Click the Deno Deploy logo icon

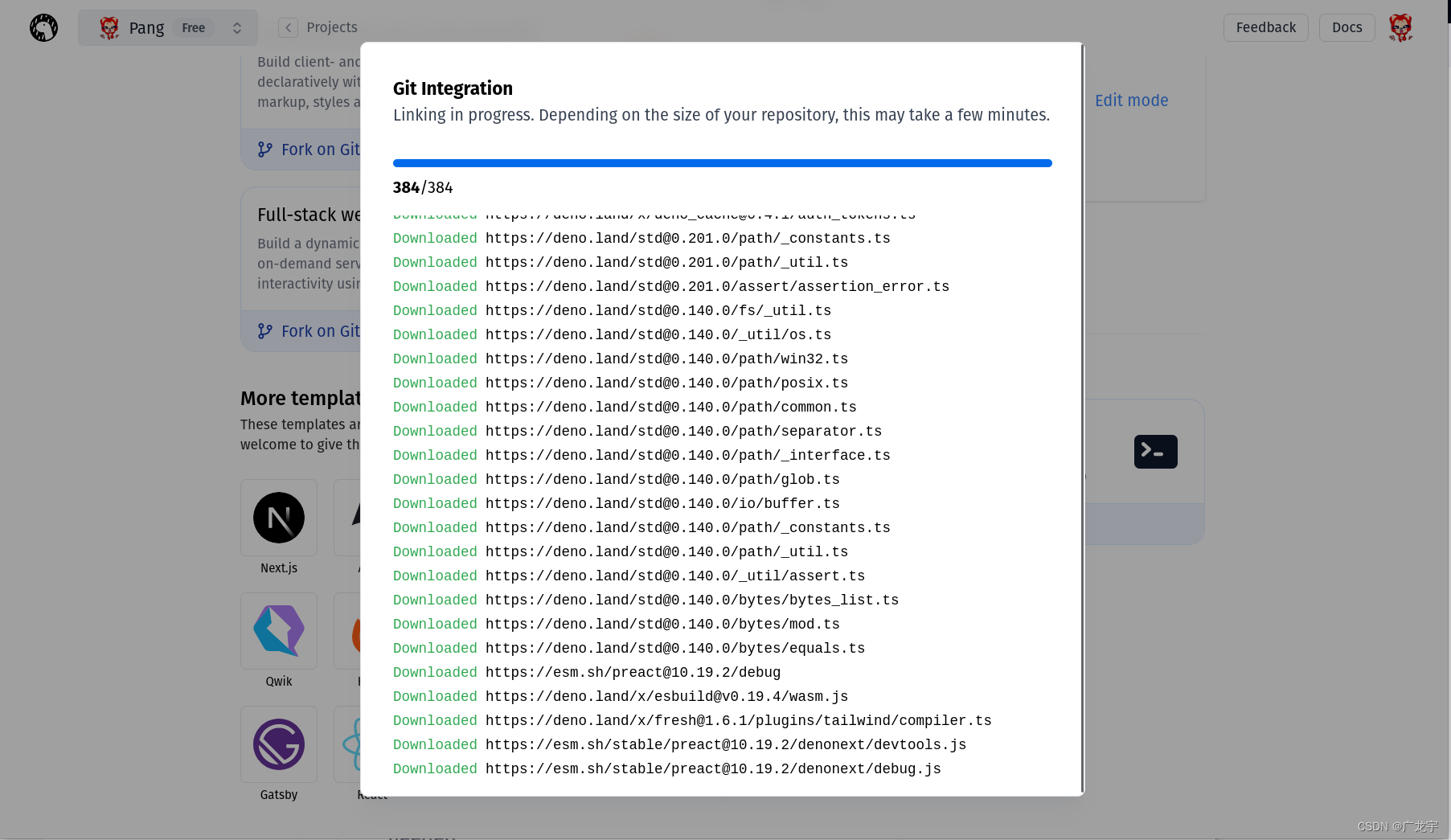pyautogui.click(x=43, y=27)
